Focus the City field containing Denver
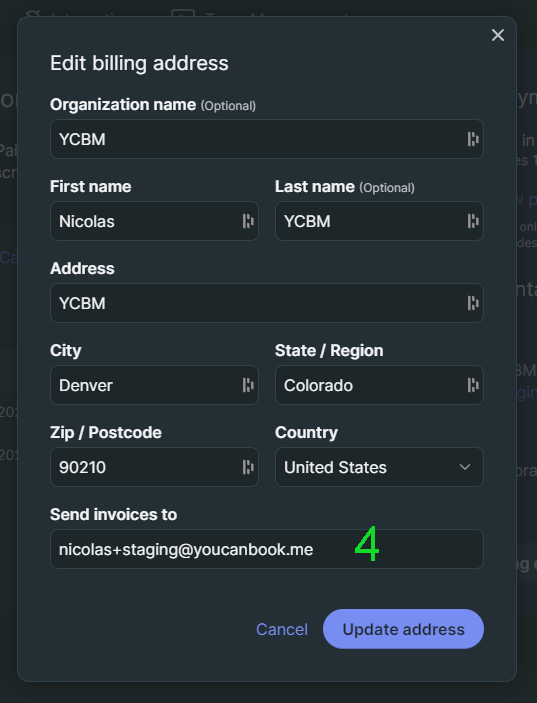 click(x=154, y=385)
